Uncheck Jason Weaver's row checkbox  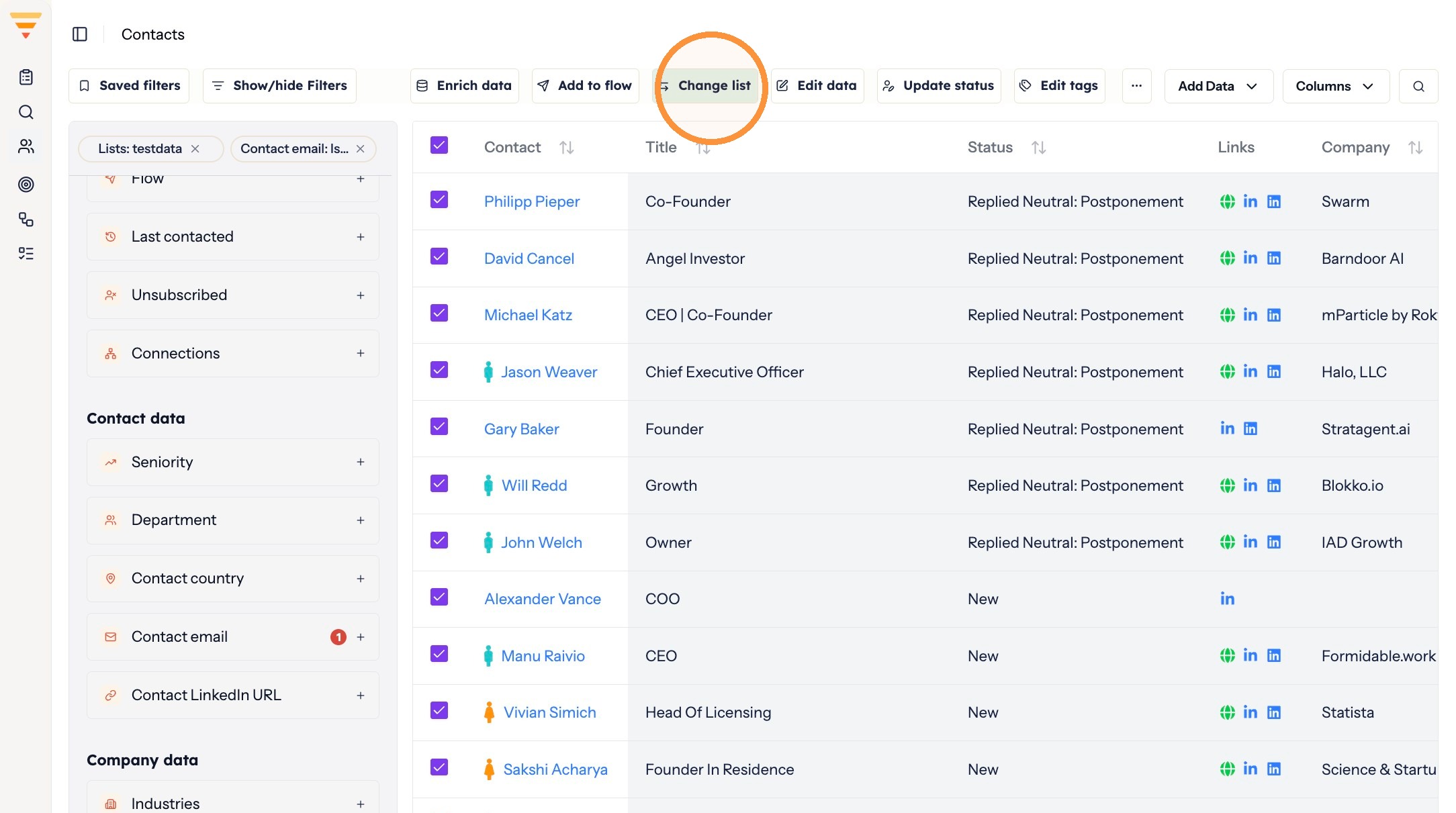[x=439, y=370]
